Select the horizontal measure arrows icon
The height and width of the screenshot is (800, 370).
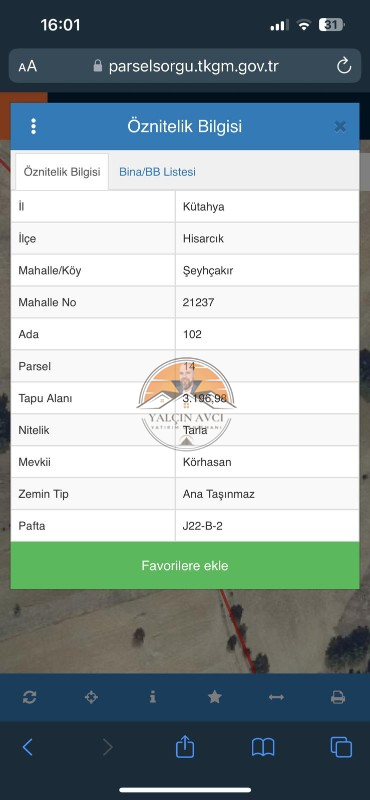point(276,697)
